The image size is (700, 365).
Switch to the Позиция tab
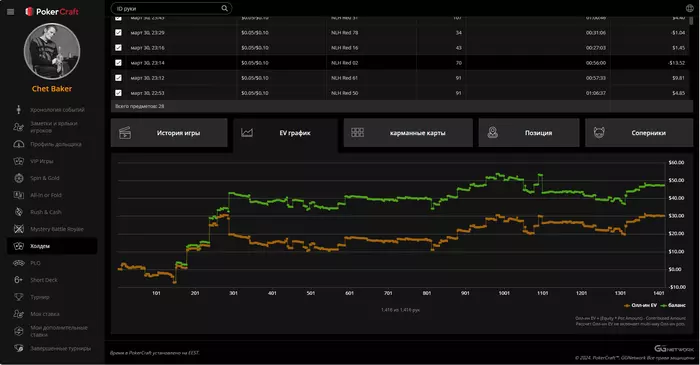point(529,133)
